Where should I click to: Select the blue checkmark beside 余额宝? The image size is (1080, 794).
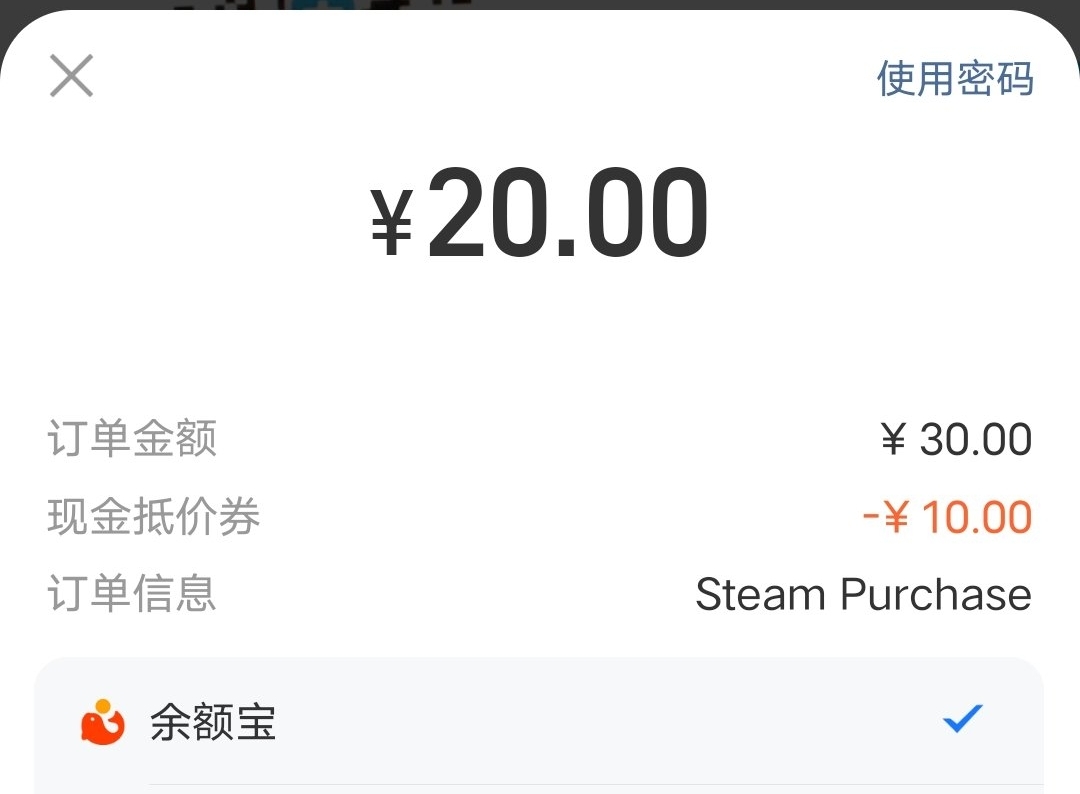click(962, 719)
